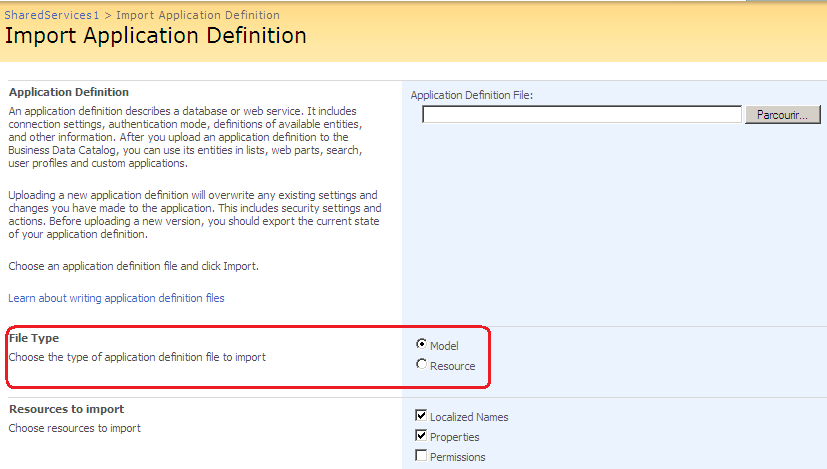Click the Import Application Definition breadcrumb text
This screenshot has width=827, height=469.
pos(198,15)
